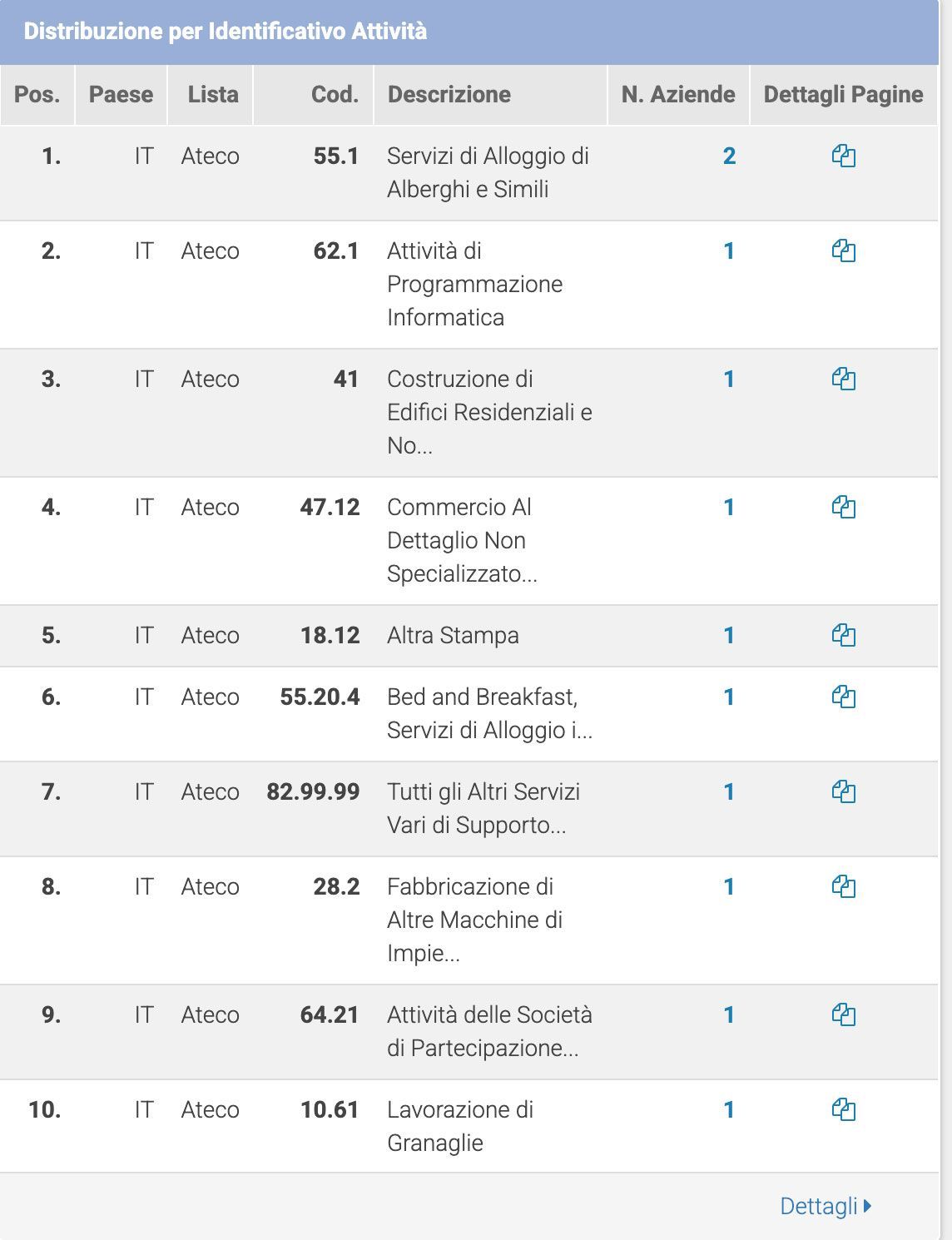The height and width of the screenshot is (1240, 952).
Task: Click company count 1 for Programmazione Informatica
Action: (x=729, y=251)
